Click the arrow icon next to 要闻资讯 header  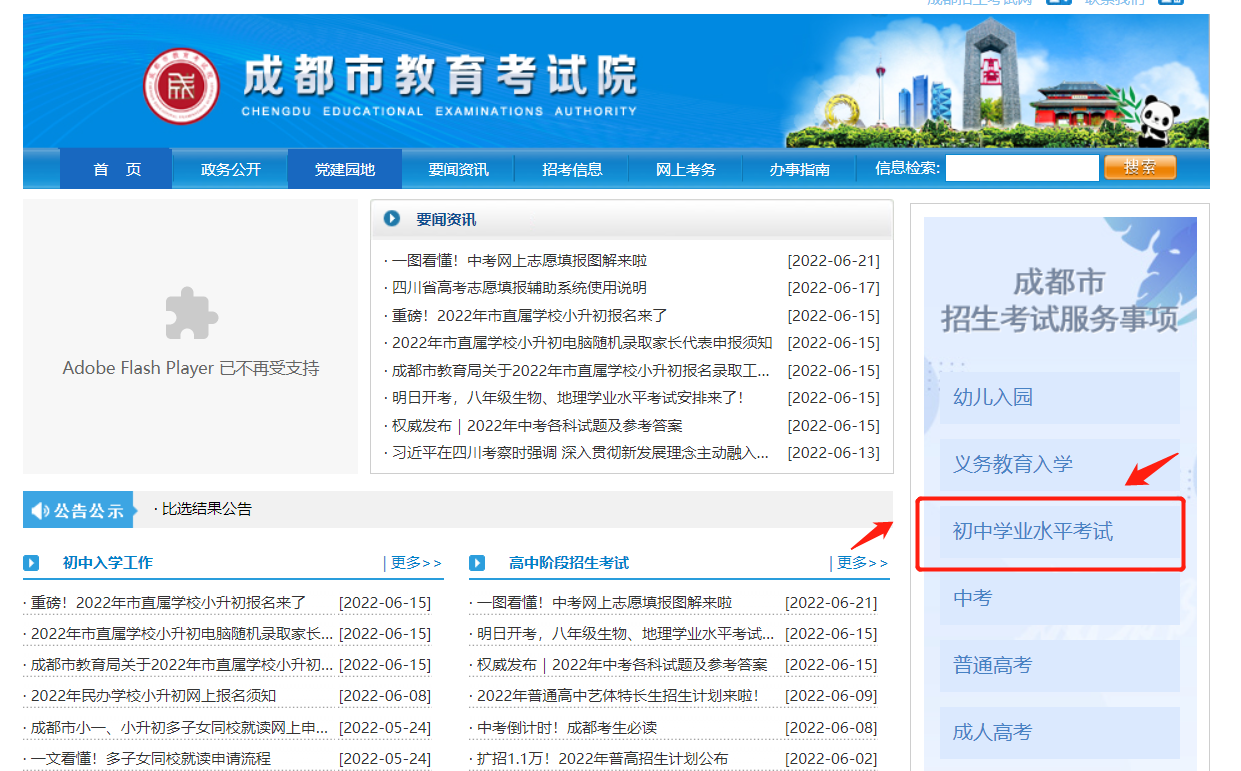[x=392, y=219]
